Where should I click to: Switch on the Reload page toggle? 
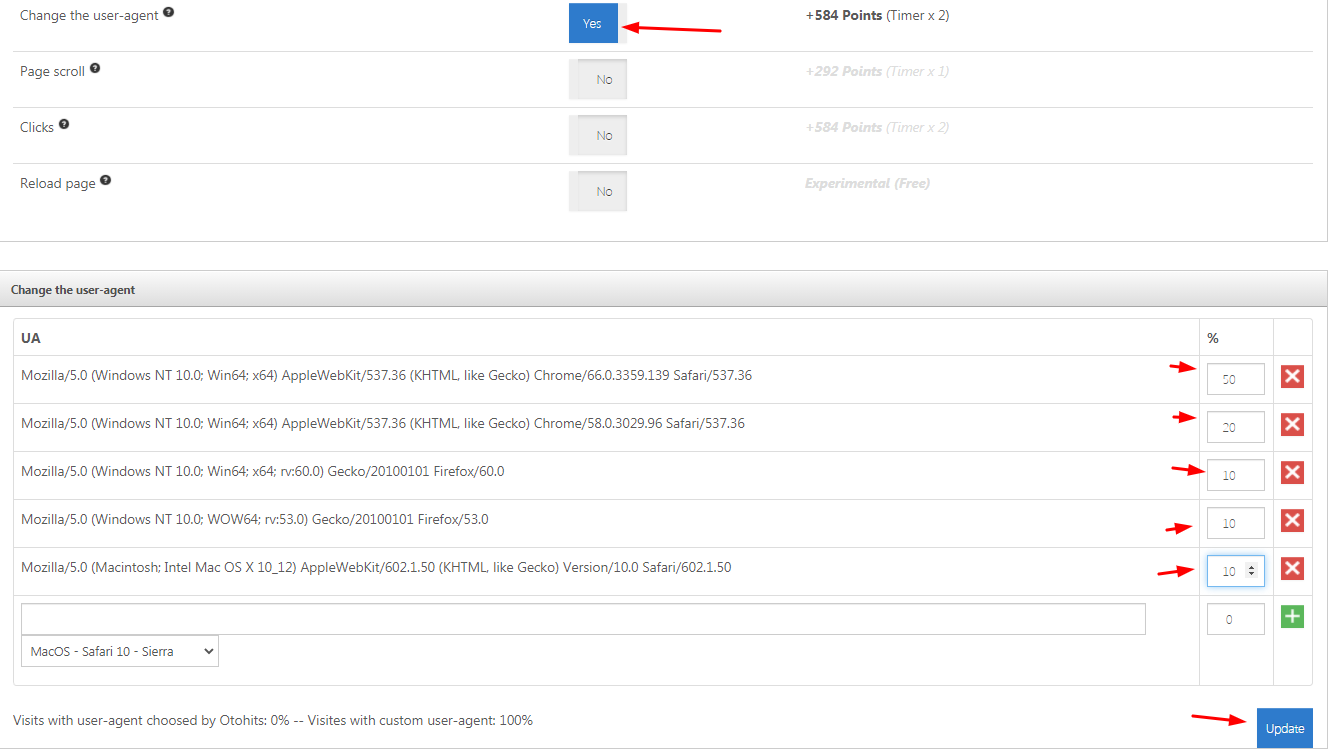coord(598,191)
